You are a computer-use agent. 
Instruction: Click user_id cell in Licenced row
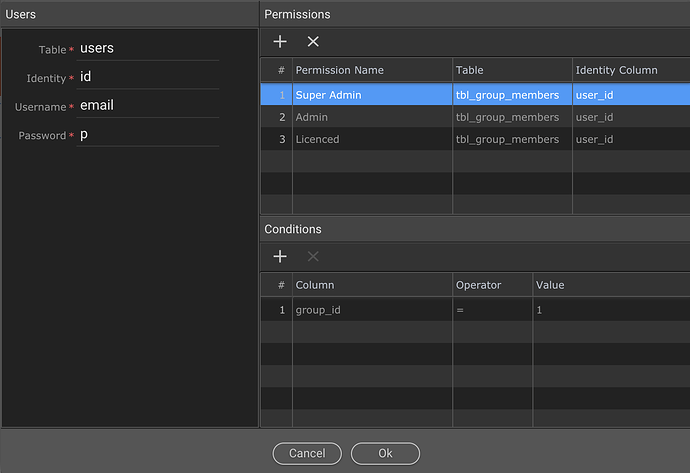[631, 139]
